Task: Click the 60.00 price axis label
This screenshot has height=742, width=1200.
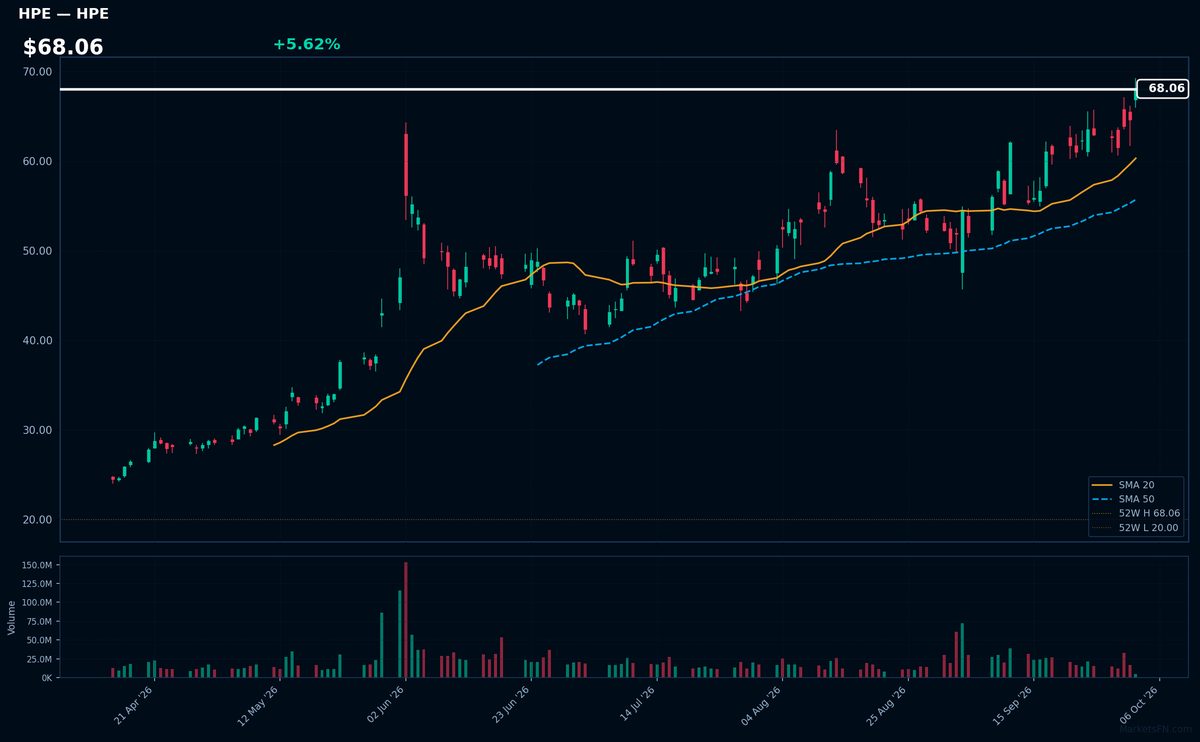Action: point(37,161)
